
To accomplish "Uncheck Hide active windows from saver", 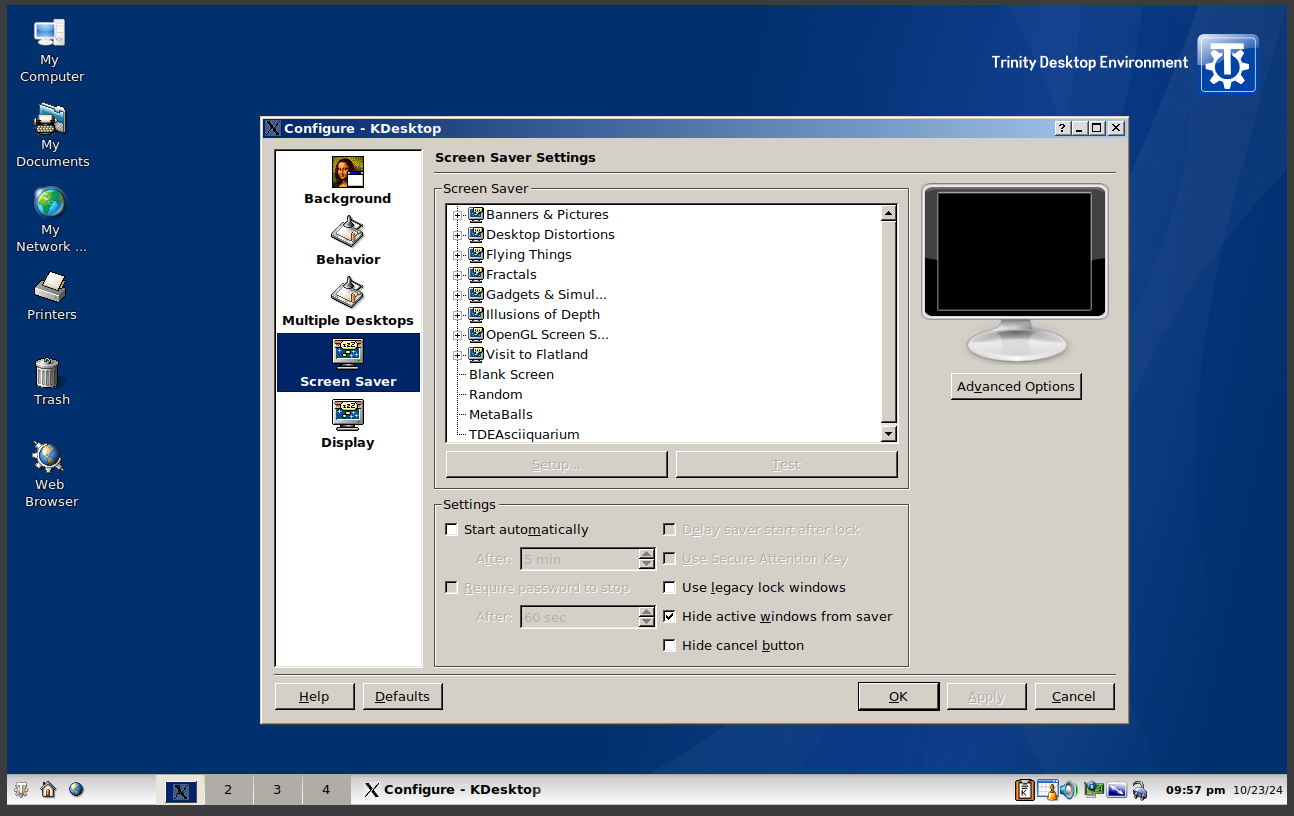I will 670,617.
